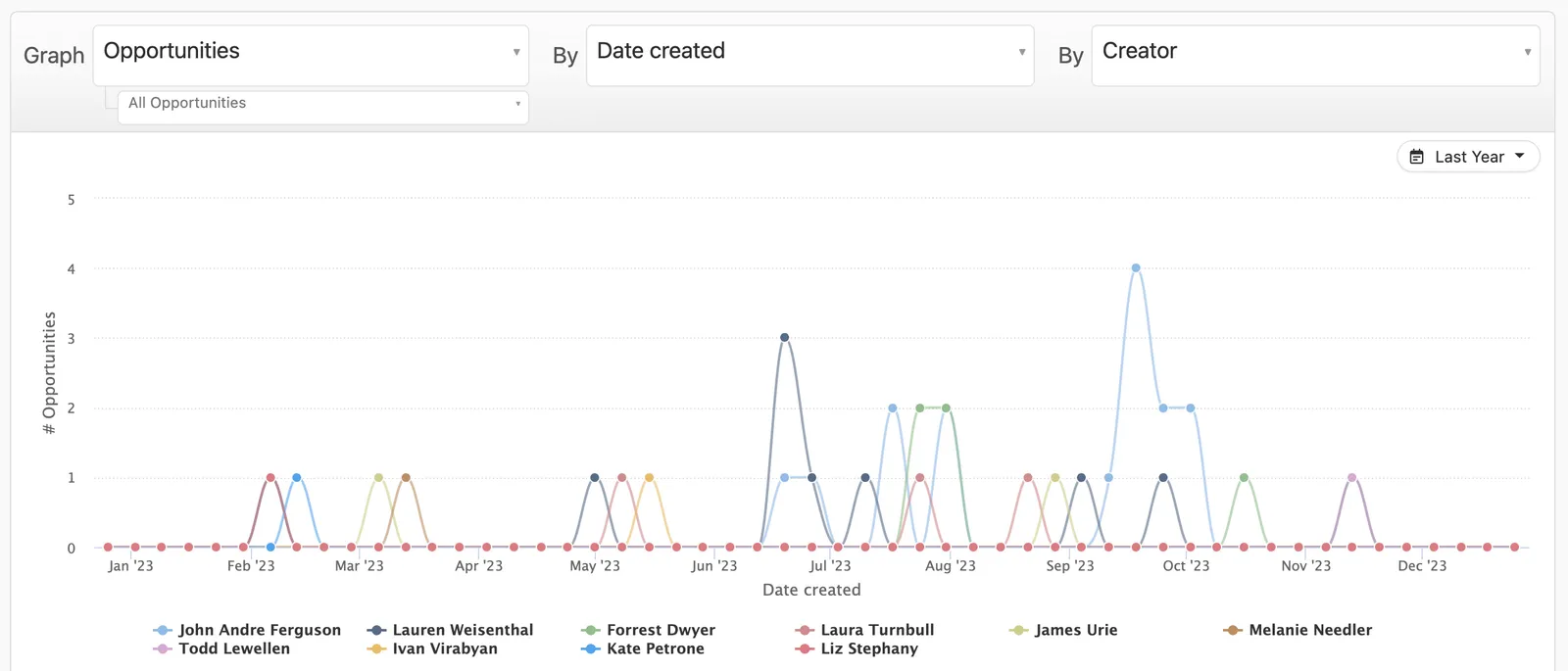Toggle Todd Lewellen legend series

[221, 648]
